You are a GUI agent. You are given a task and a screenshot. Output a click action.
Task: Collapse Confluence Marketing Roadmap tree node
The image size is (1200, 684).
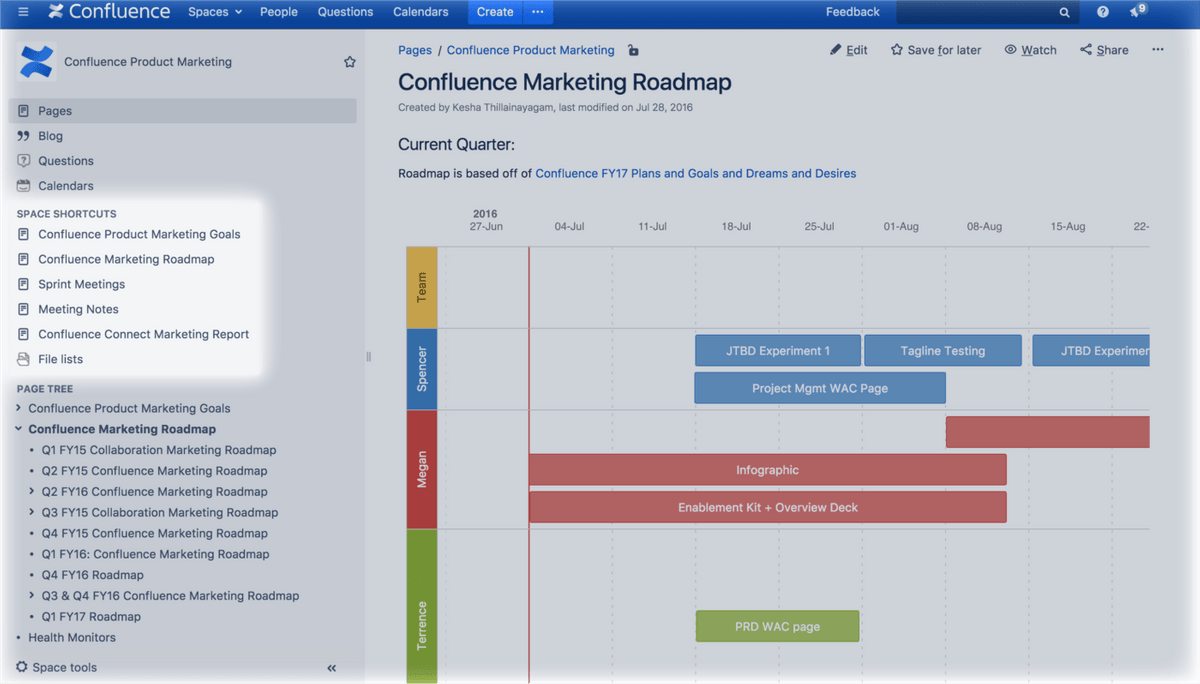(x=19, y=429)
